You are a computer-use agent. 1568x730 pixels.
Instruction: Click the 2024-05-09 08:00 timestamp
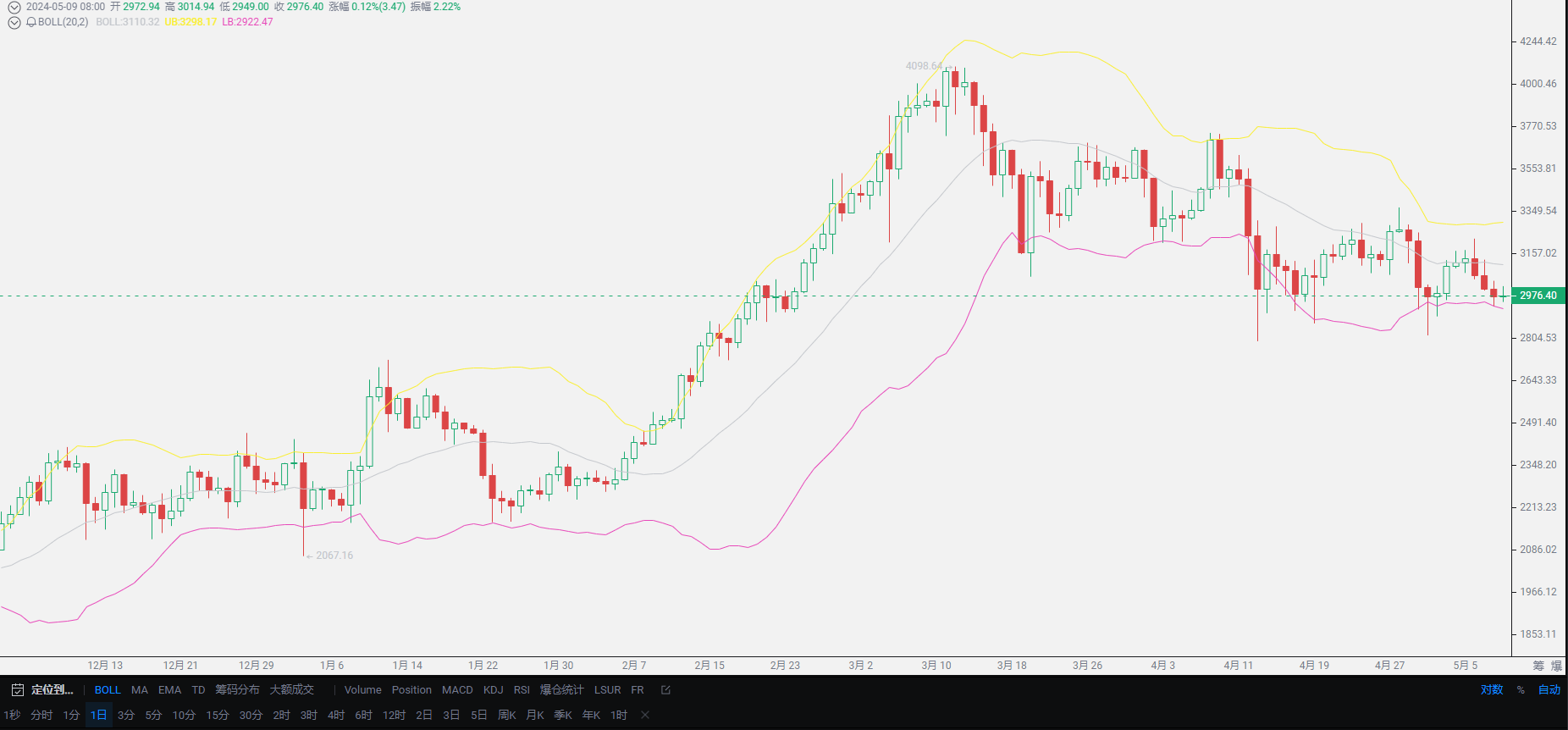coord(65,7)
